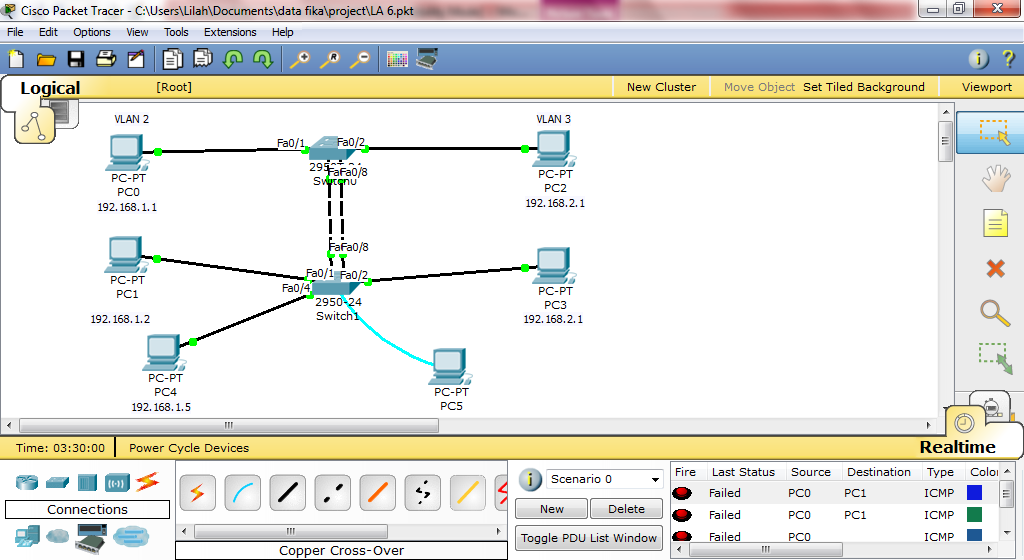This screenshot has width=1024, height=560.
Task: Click the Zoom Out magnifier icon
Action: click(360, 59)
